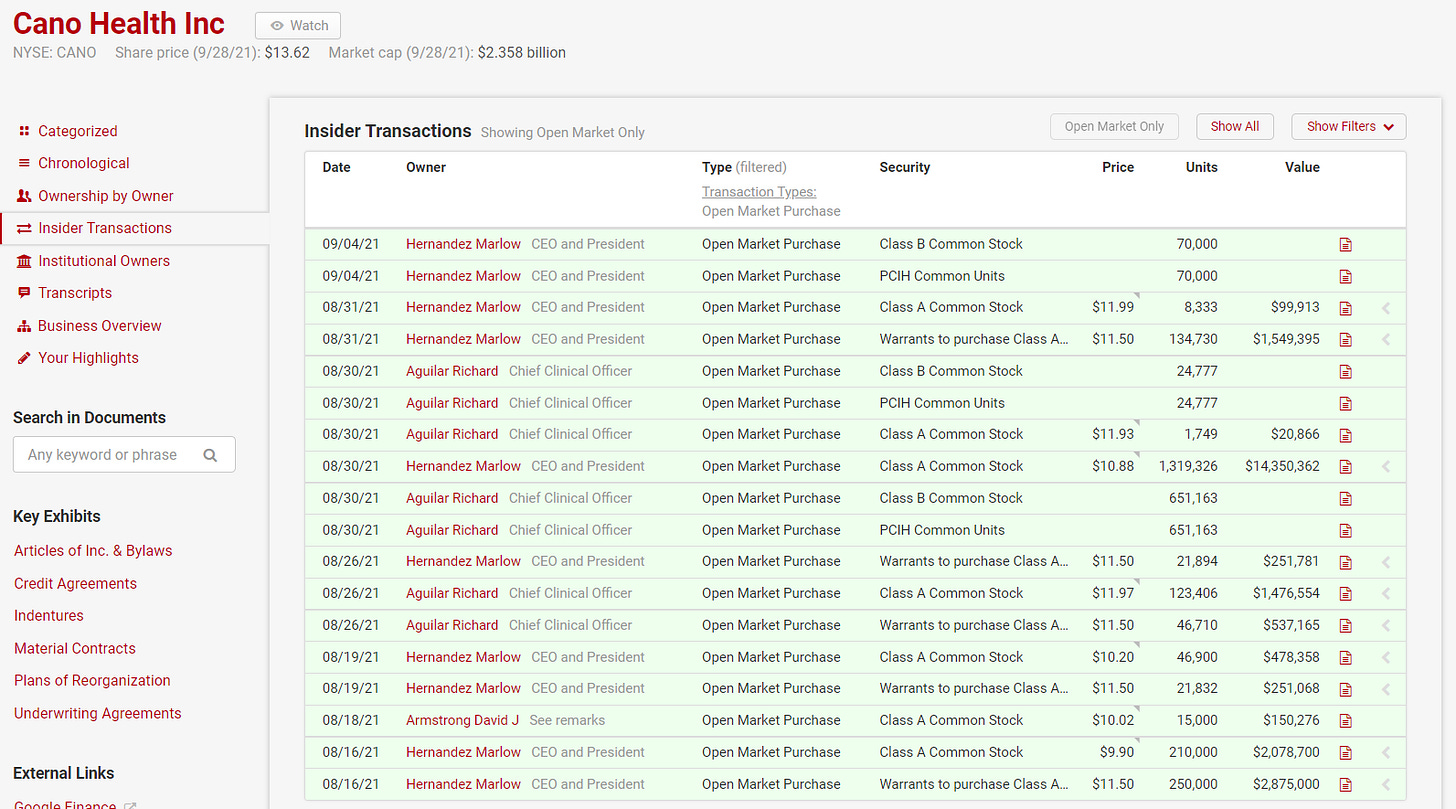
Task: Click the Cano Health Inc title
Action: point(119,24)
